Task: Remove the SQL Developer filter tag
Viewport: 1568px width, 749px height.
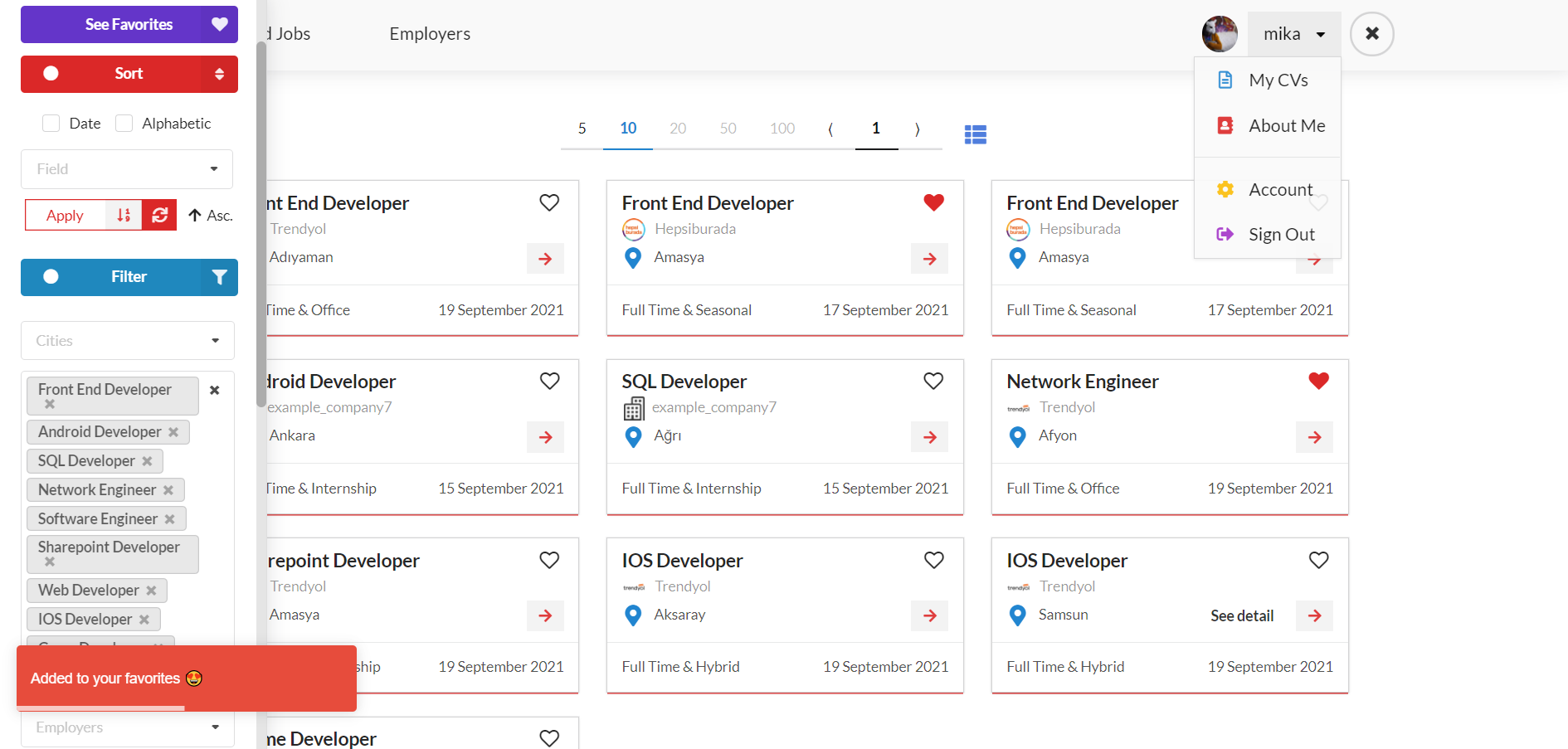Action: click(147, 461)
